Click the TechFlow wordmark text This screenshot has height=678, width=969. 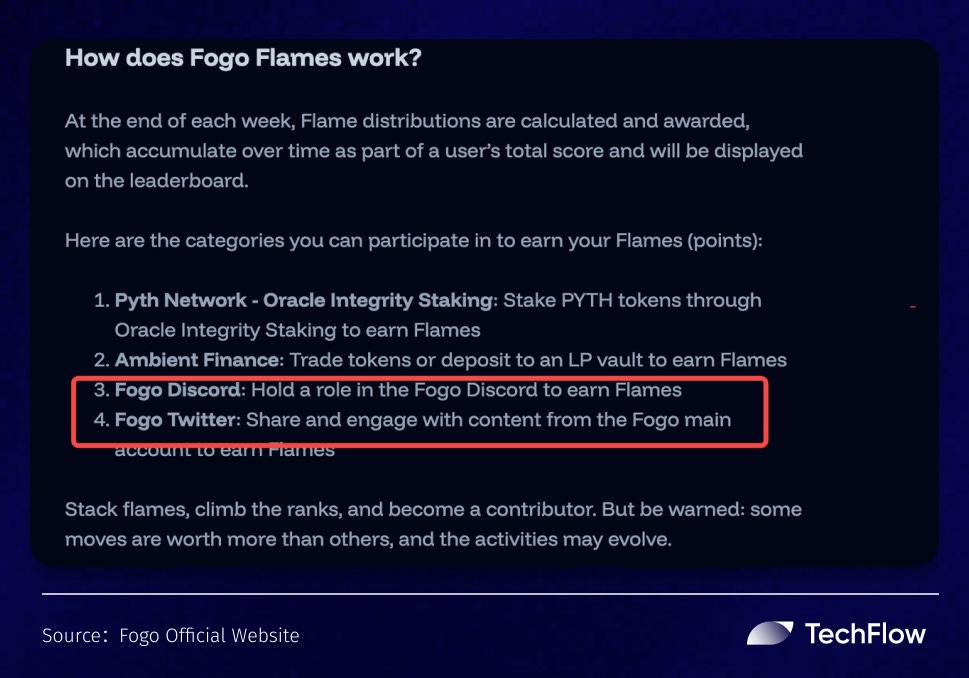point(864,634)
